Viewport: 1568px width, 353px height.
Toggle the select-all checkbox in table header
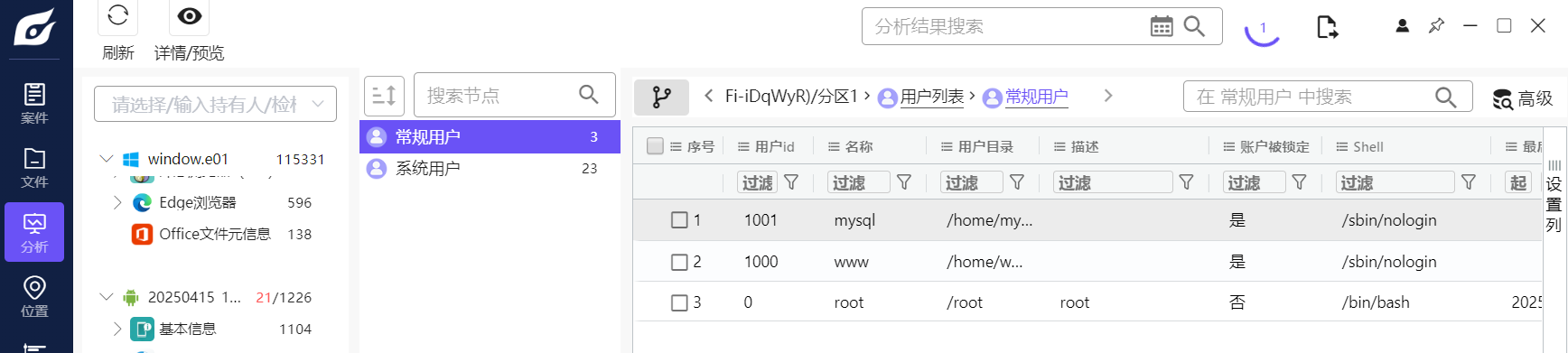coord(656,146)
